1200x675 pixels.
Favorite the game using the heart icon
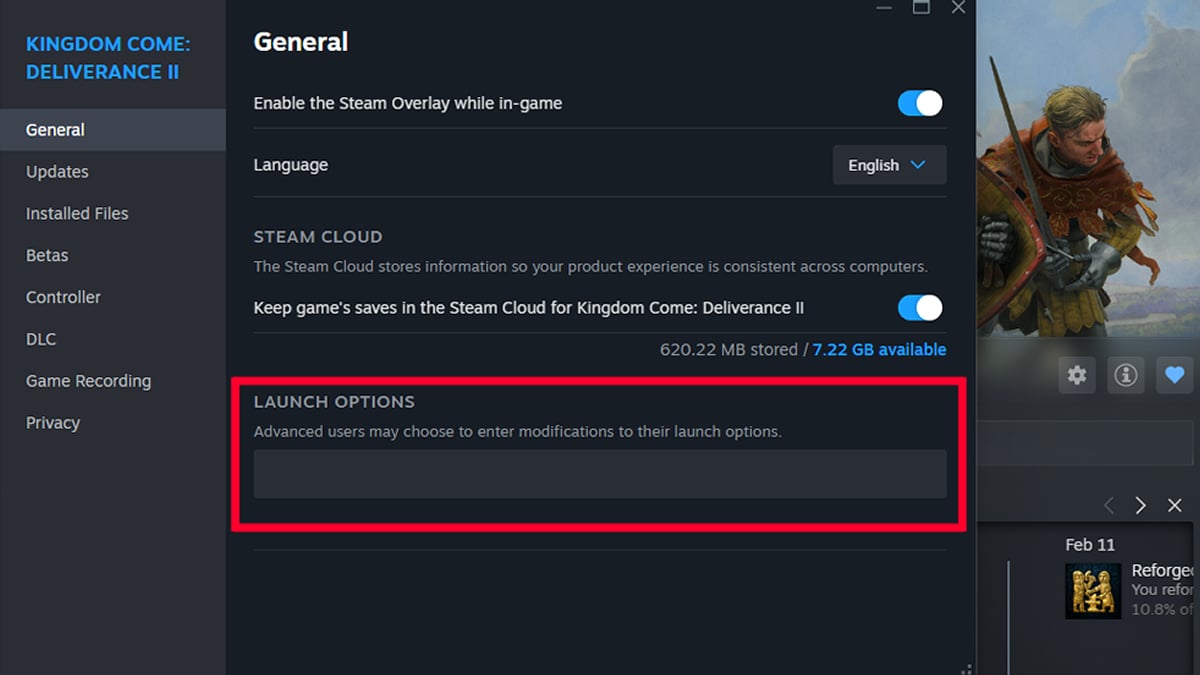coord(1174,375)
